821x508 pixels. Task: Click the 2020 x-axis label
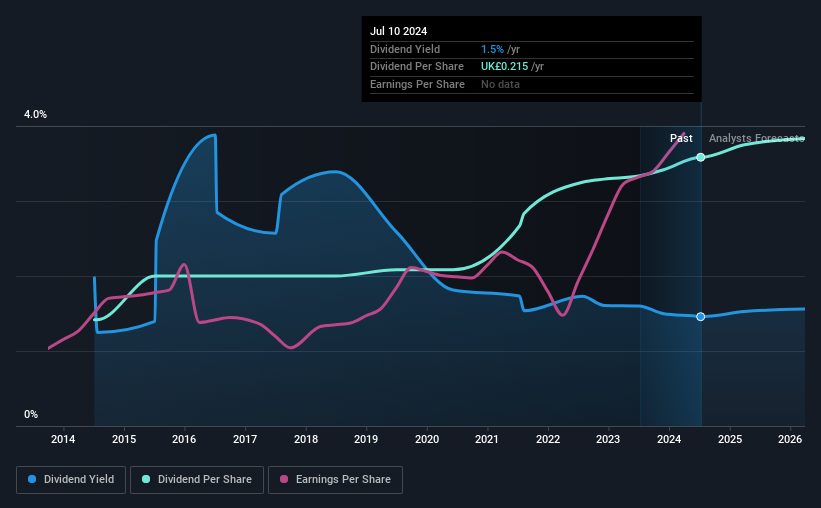pyautogui.click(x=427, y=439)
